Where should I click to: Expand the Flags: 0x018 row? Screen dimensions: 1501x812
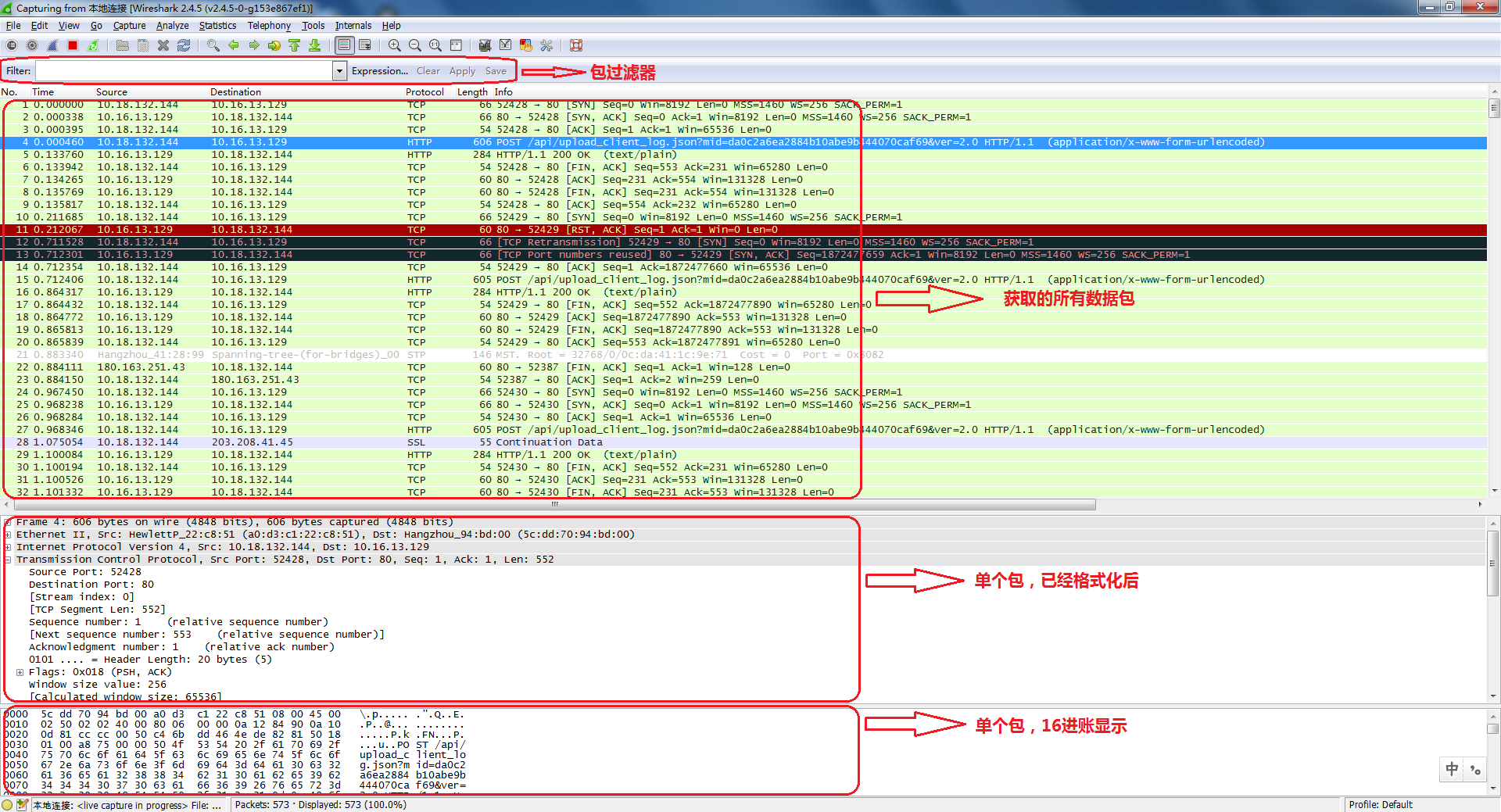tap(20, 672)
